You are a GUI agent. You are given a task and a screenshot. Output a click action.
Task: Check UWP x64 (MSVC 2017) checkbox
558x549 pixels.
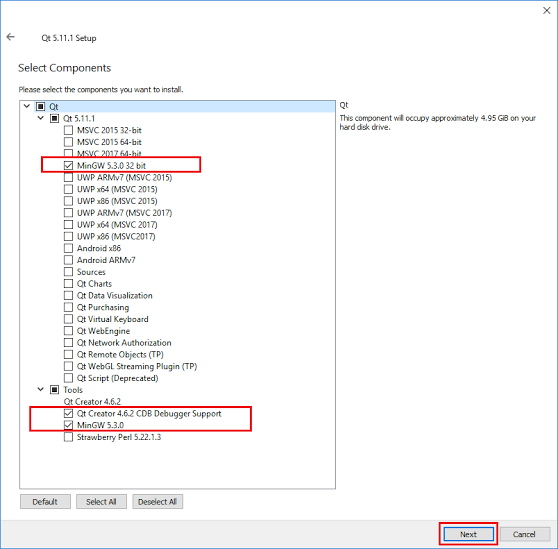click(x=68, y=225)
